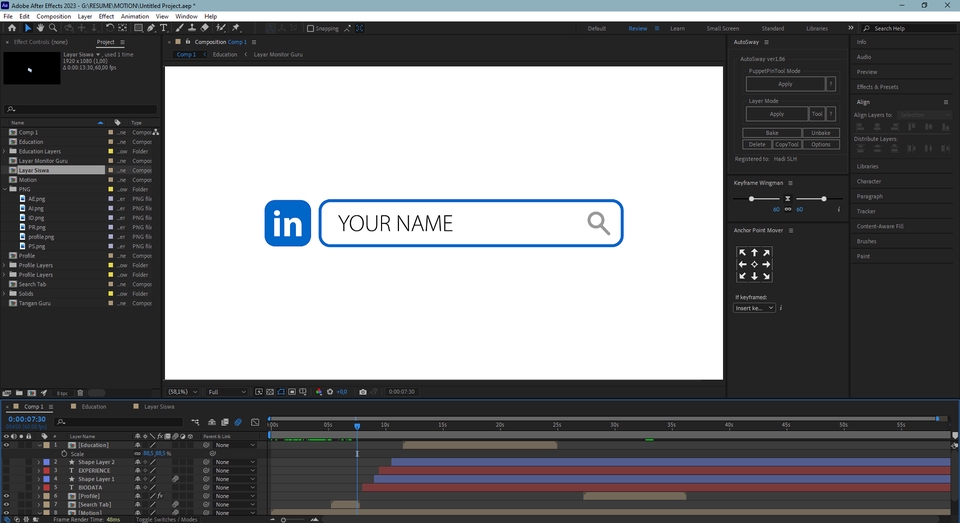Select profile.png in the Project panel

click(x=41, y=236)
